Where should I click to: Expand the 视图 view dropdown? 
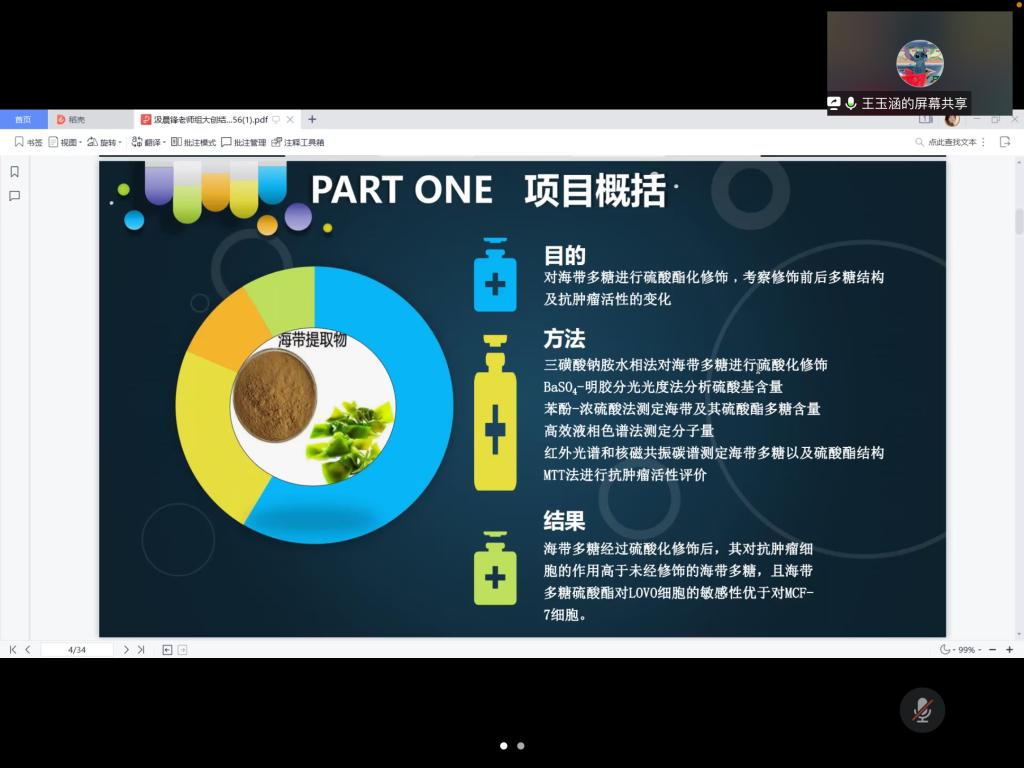pos(66,142)
